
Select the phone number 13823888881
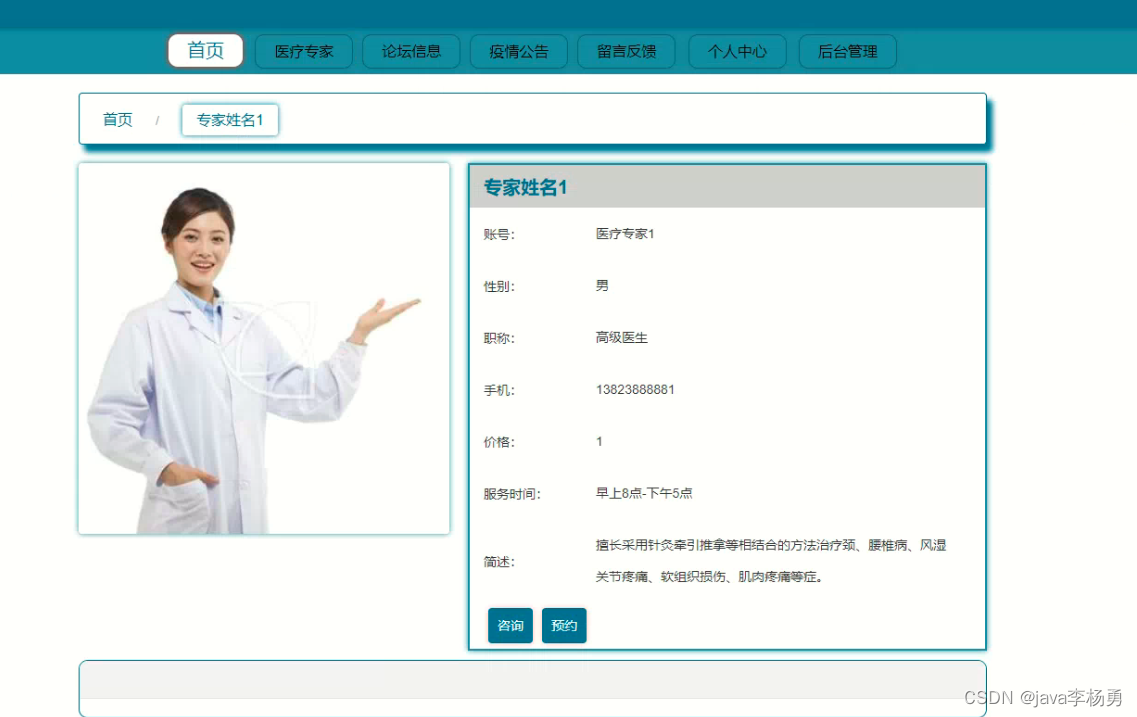[x=635, y=389]
